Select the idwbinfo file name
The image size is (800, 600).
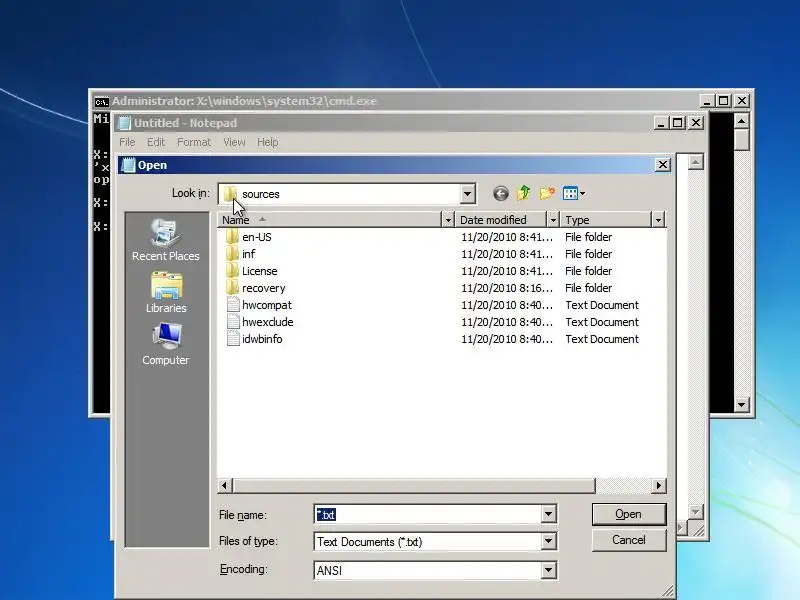pos(262,339)
